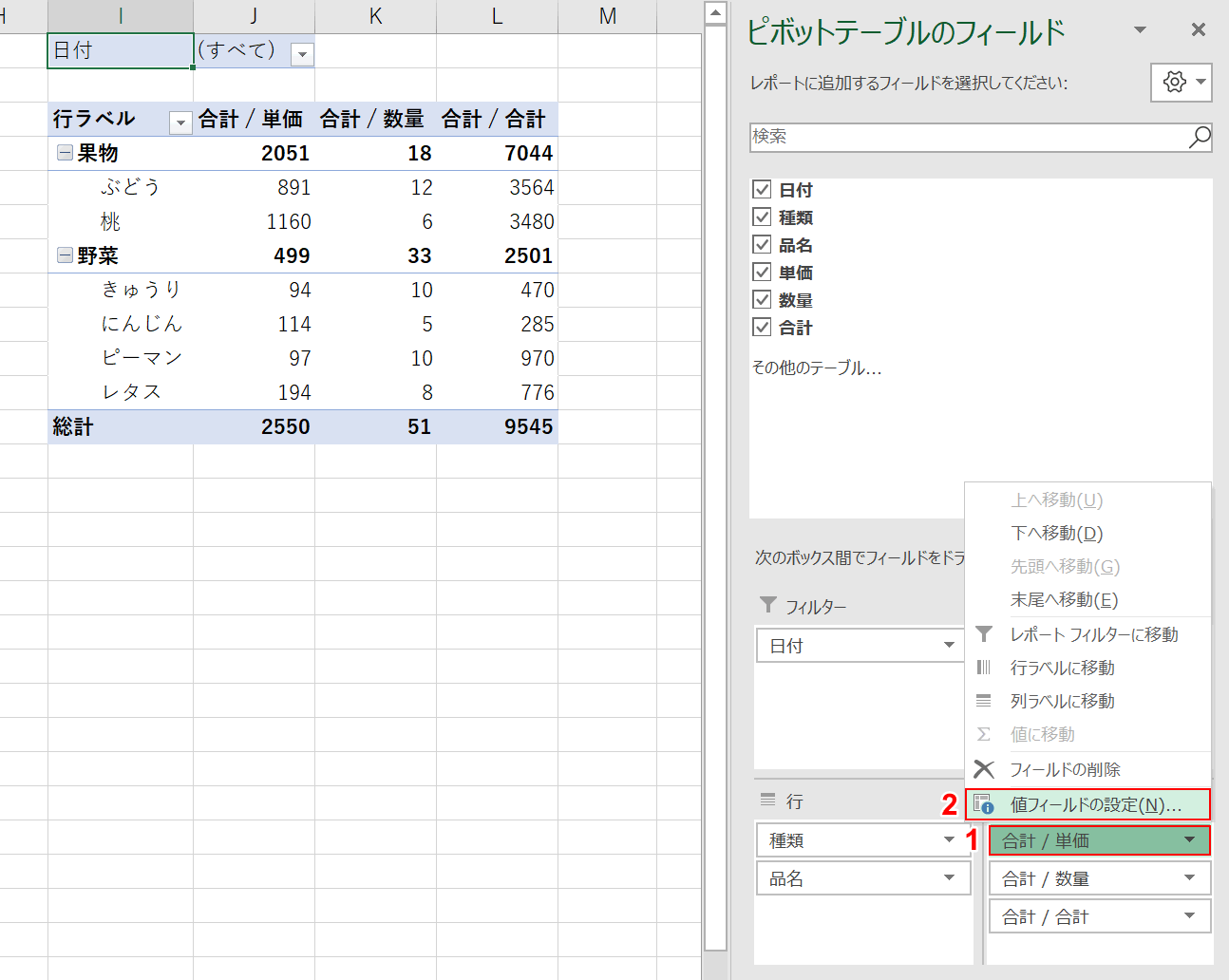Toggle the 品名 field checkbox
The height and width of the screenshot is (980, 1229).
click(x=762, y=245)
